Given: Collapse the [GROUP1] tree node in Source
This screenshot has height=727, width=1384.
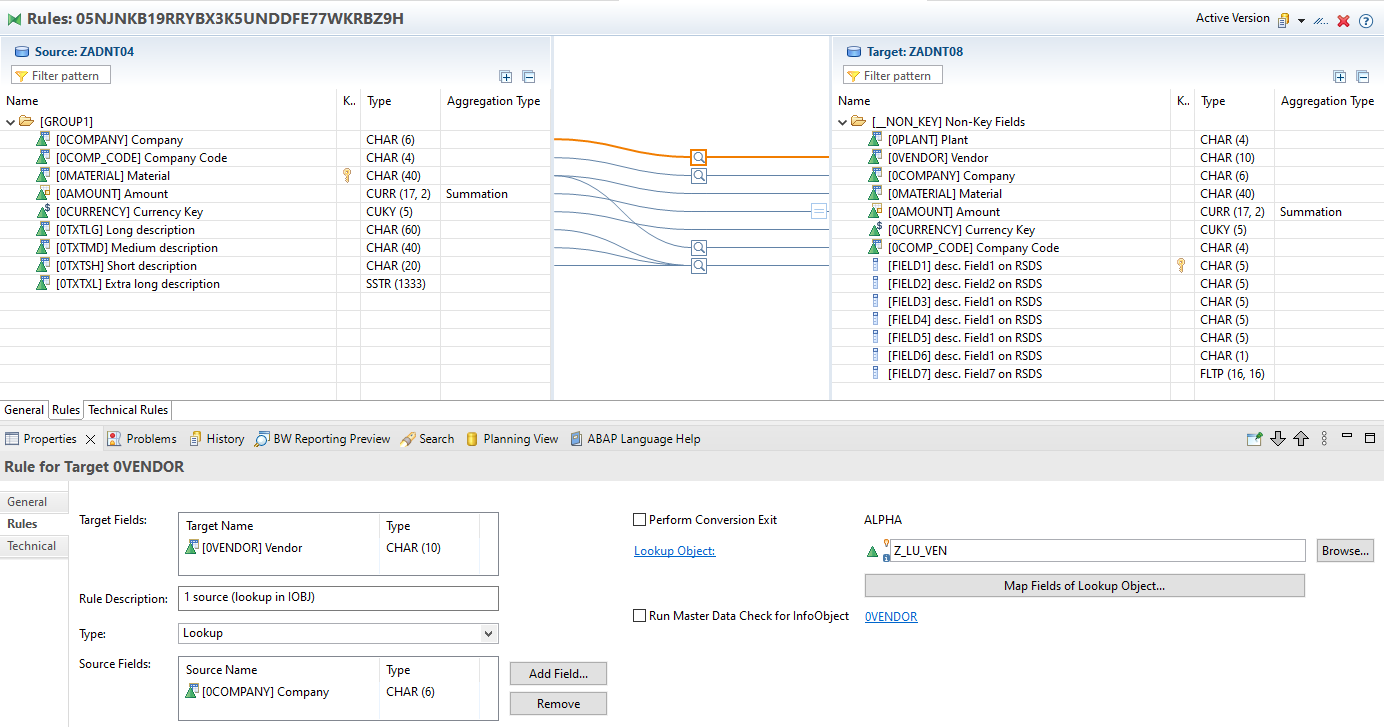Looking at the screenshot, I should (x=11, y=122).
